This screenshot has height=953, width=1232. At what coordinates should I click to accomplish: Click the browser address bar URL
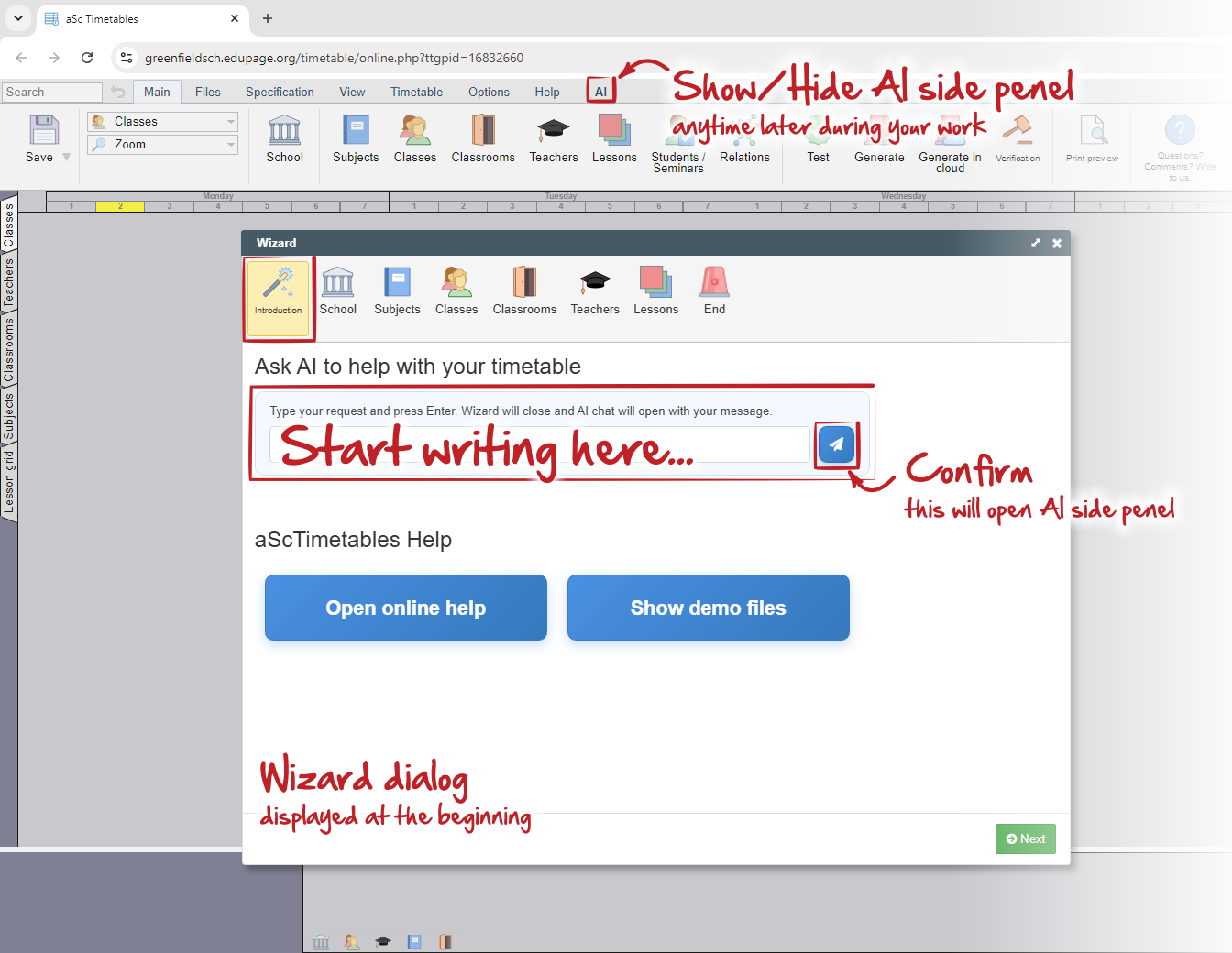(x=334, y=58)
